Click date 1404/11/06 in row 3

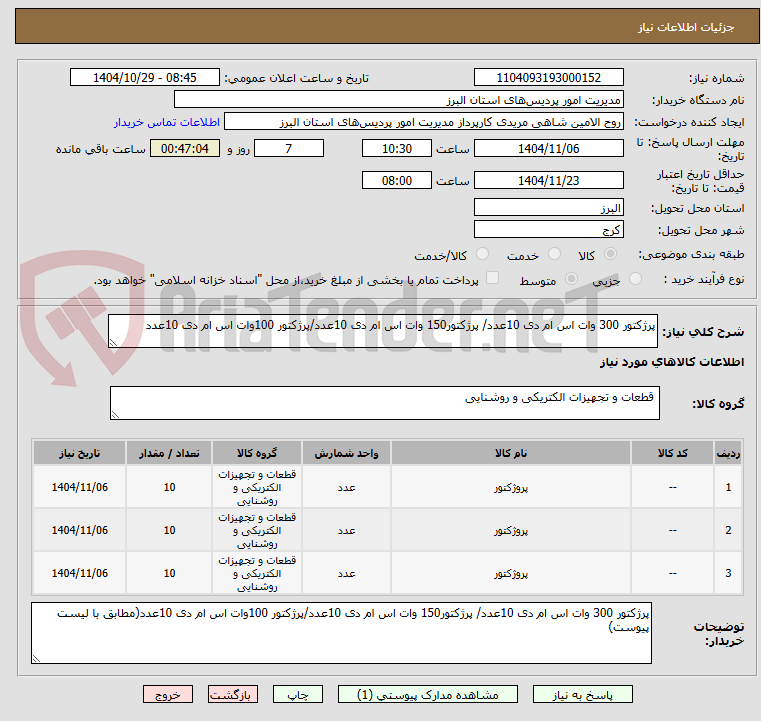pyautogui.click(x=80, y=573)
